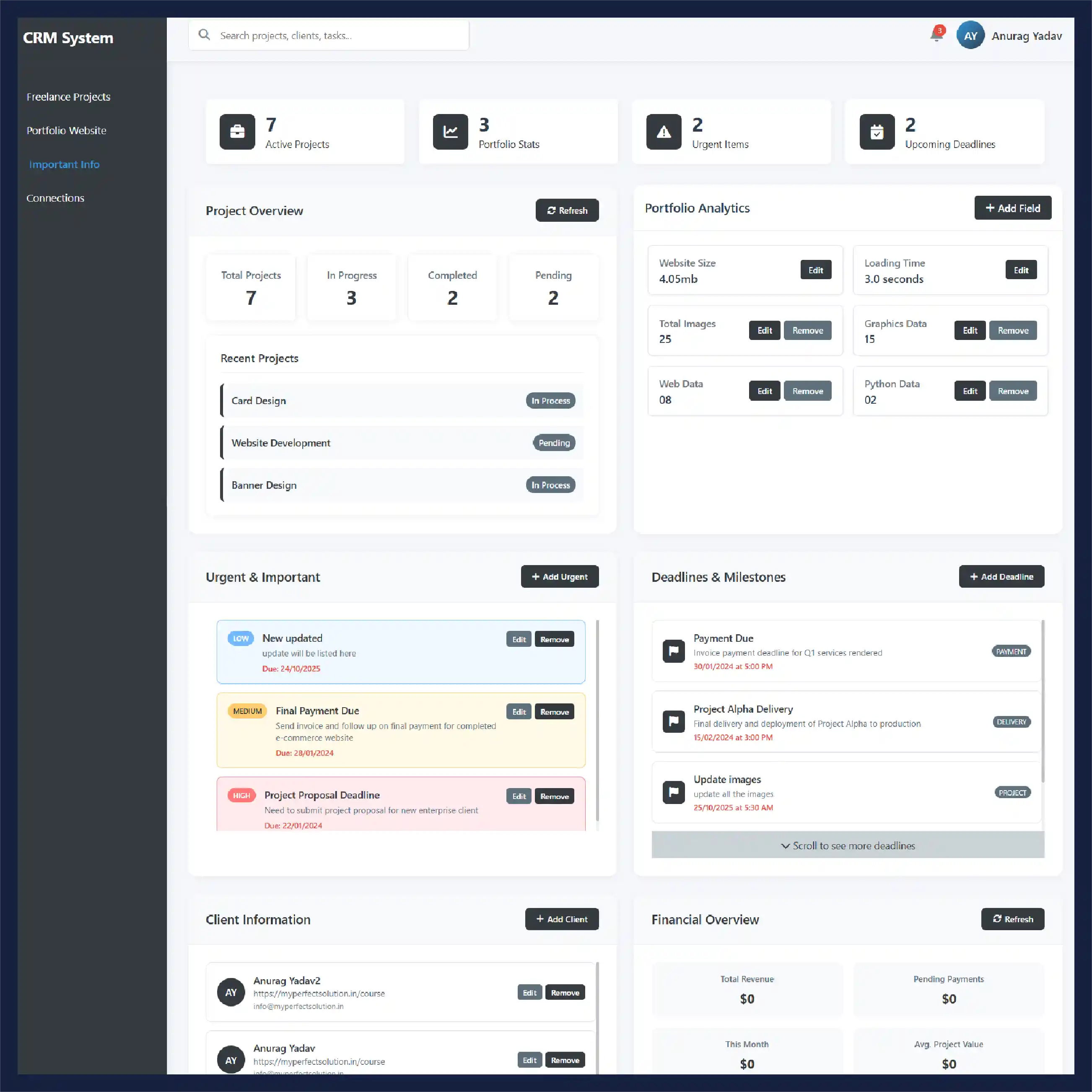The image size is (1092, 1092).
Task: Click the Urgent & Important list scrollbar
Action: click(597, 721)
